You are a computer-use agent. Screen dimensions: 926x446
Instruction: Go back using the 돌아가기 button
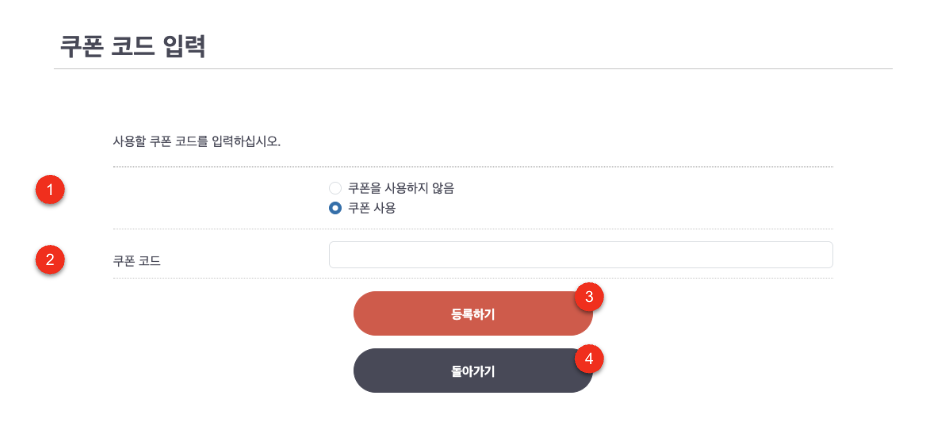[x=472, y=371]
